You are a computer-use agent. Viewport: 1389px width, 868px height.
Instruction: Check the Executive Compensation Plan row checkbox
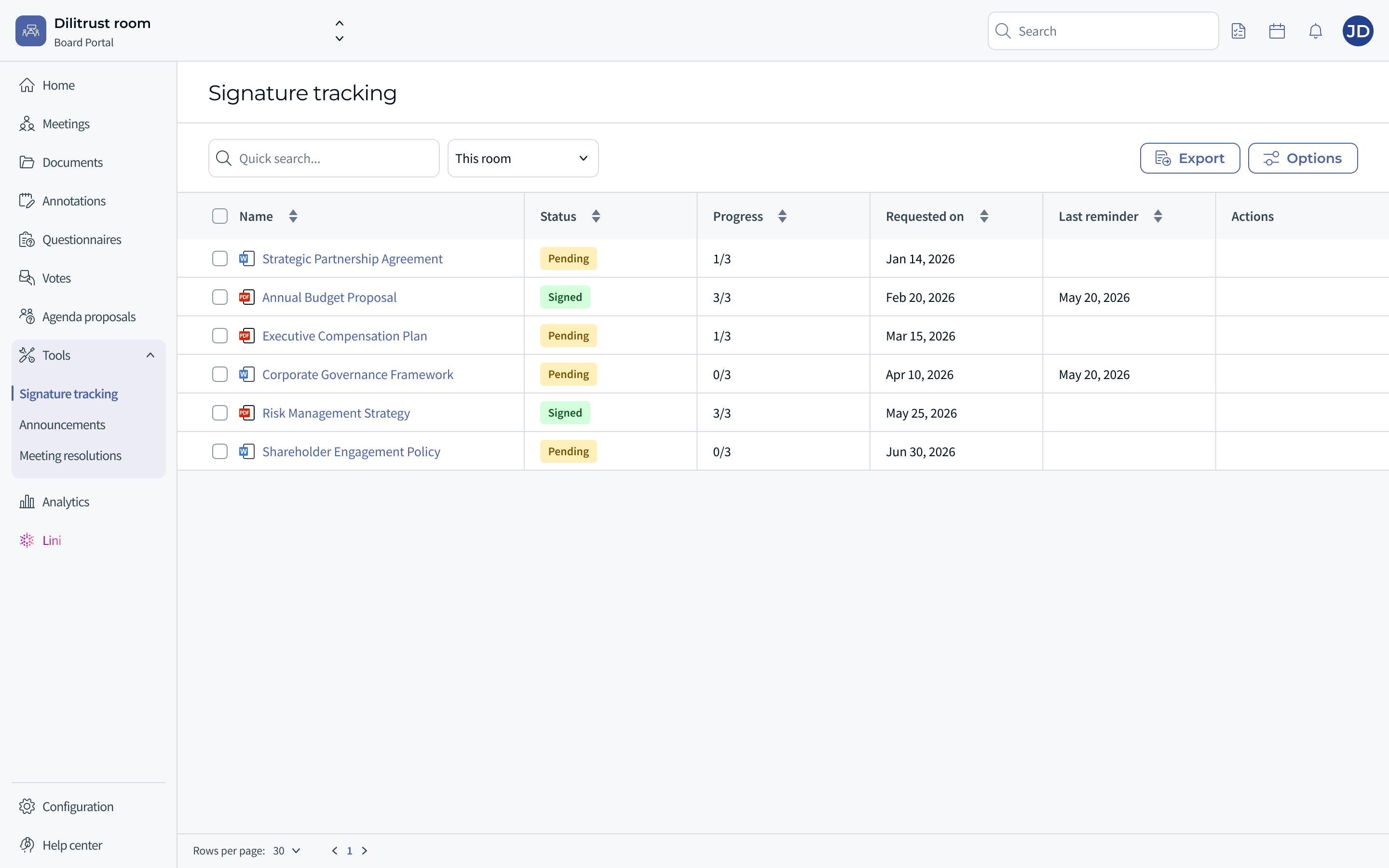[220, 335]
